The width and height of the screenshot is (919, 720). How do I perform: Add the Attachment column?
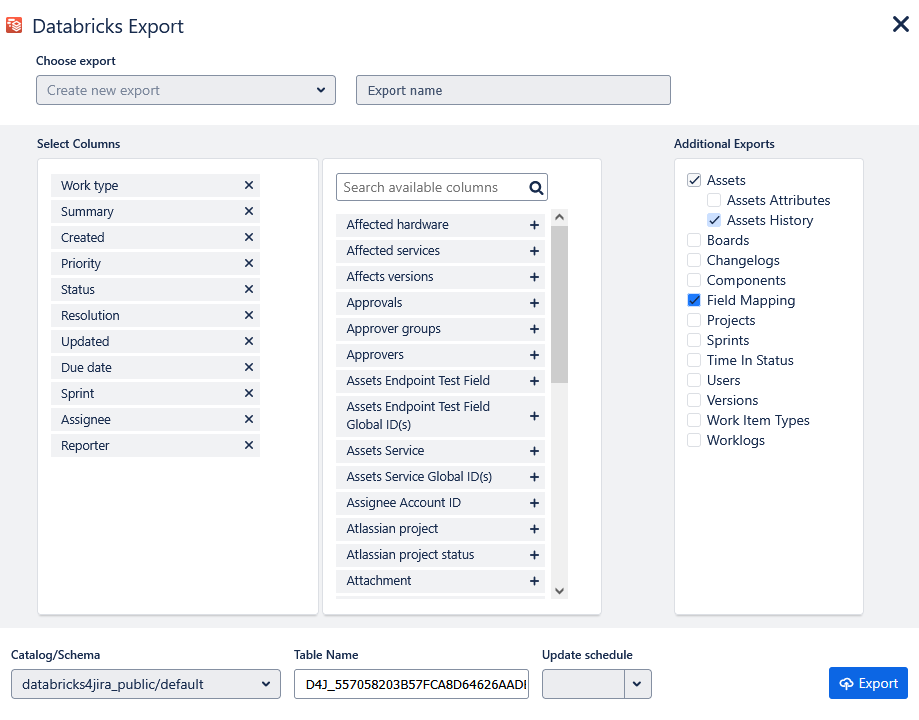(x=534, y=581)
